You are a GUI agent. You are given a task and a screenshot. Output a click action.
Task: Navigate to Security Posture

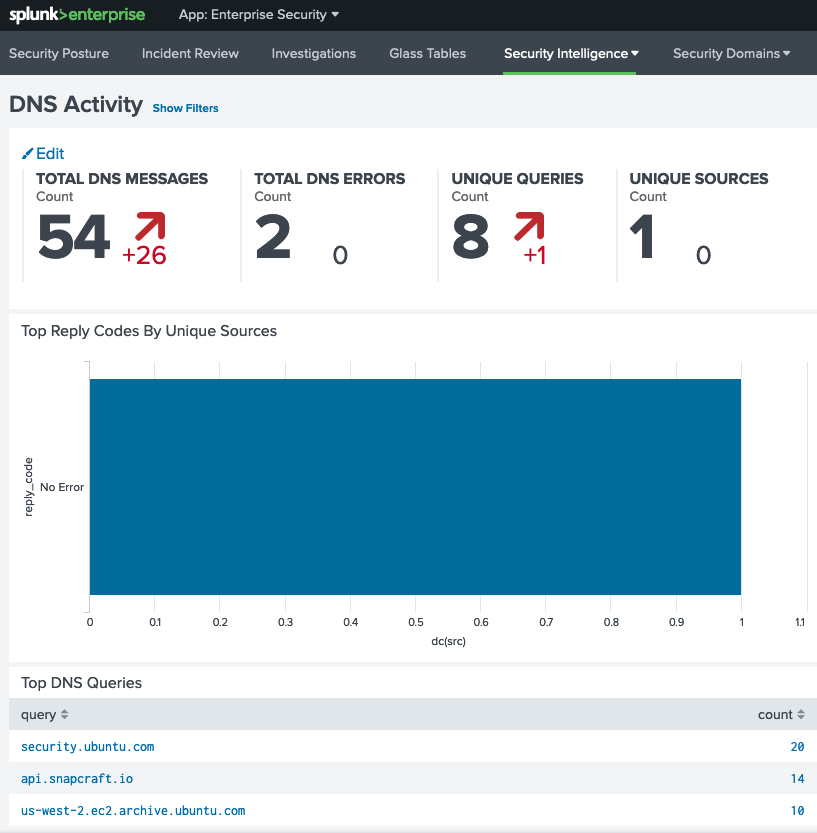click(59, 54)
